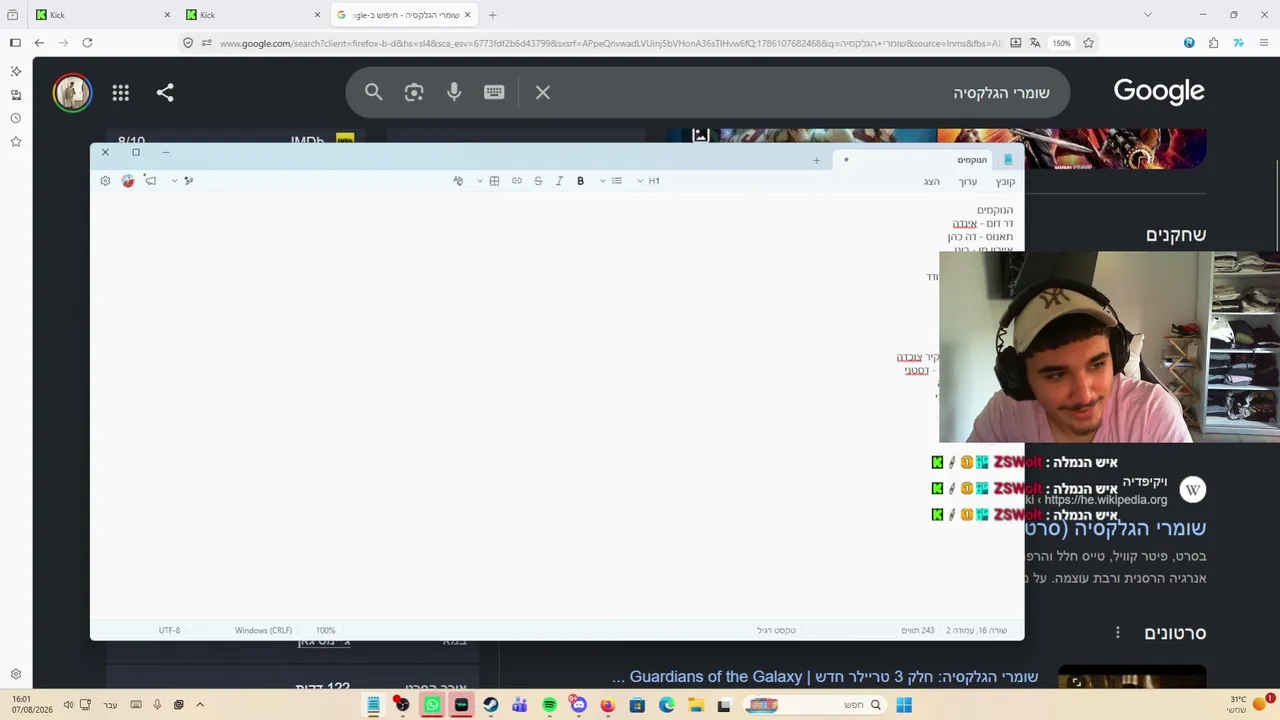Click the 100% zoom level in Notepad status bar
Image resolution: width=1280 pixels, height=720 pixels.
(x=325, y=631)
